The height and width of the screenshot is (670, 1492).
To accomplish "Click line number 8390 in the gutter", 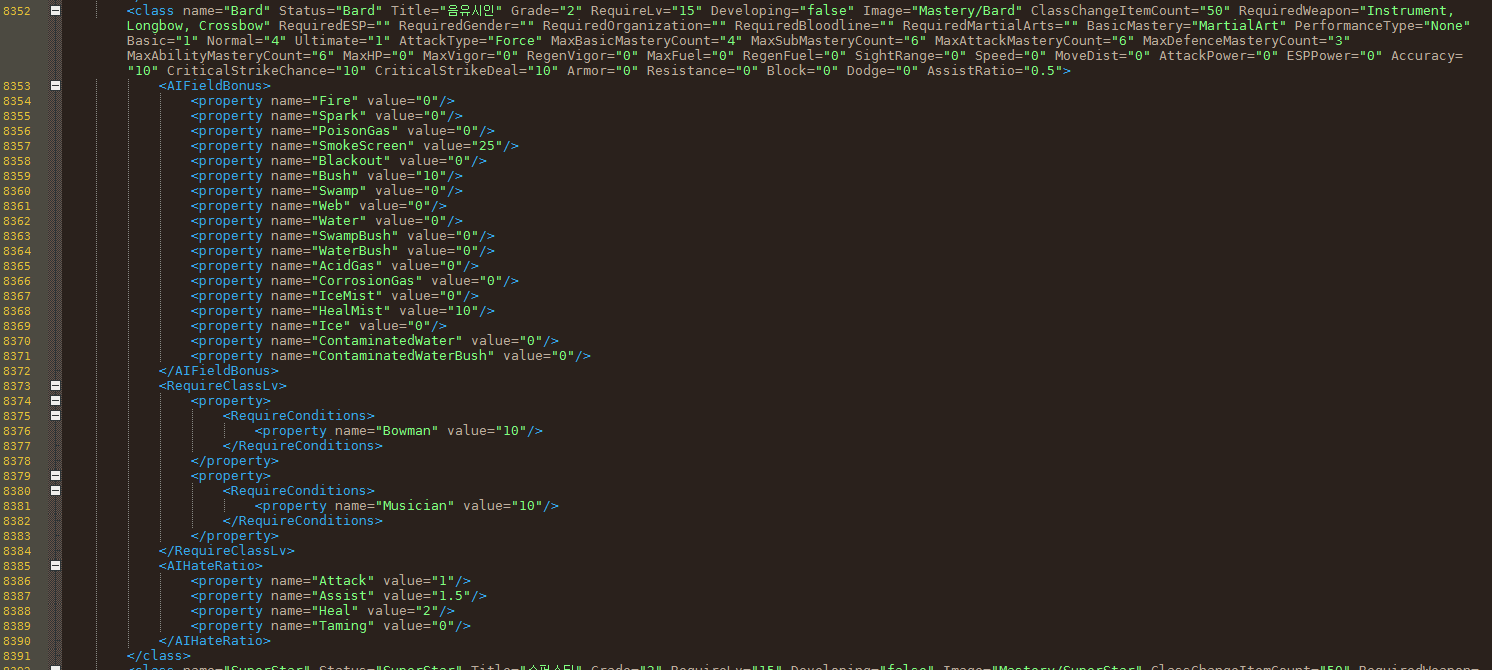I will pos(17,641).
